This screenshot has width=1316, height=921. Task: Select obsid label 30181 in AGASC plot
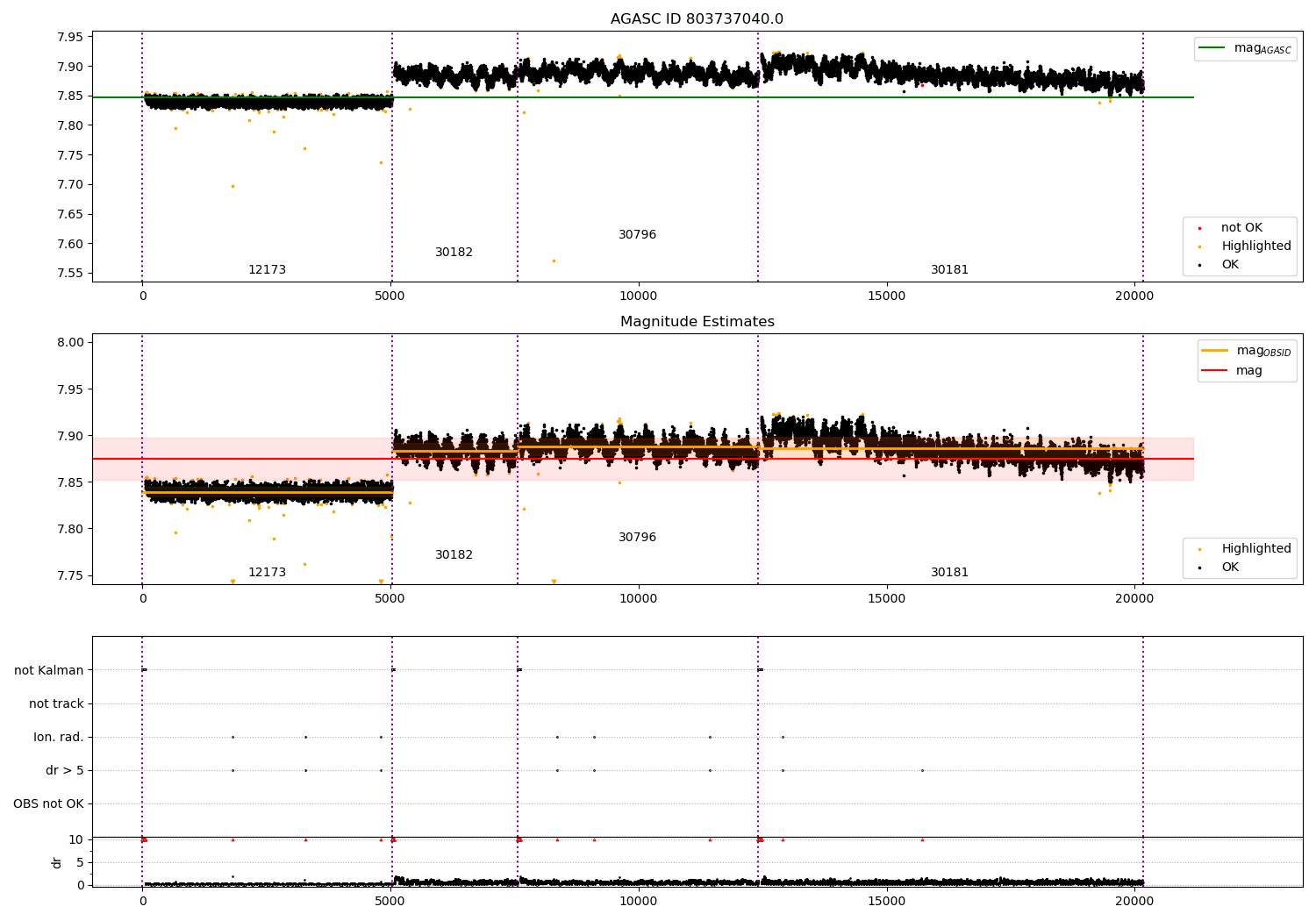pos(949,270)
